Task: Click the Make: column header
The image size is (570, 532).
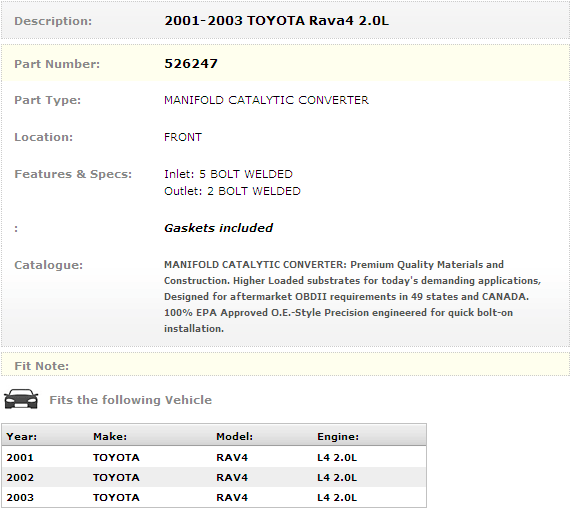Action: pos(110,436)
